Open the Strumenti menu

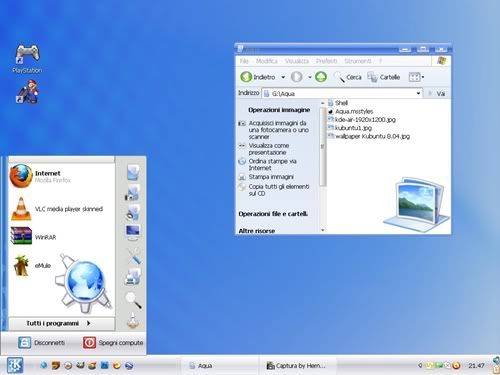(358, 61)
